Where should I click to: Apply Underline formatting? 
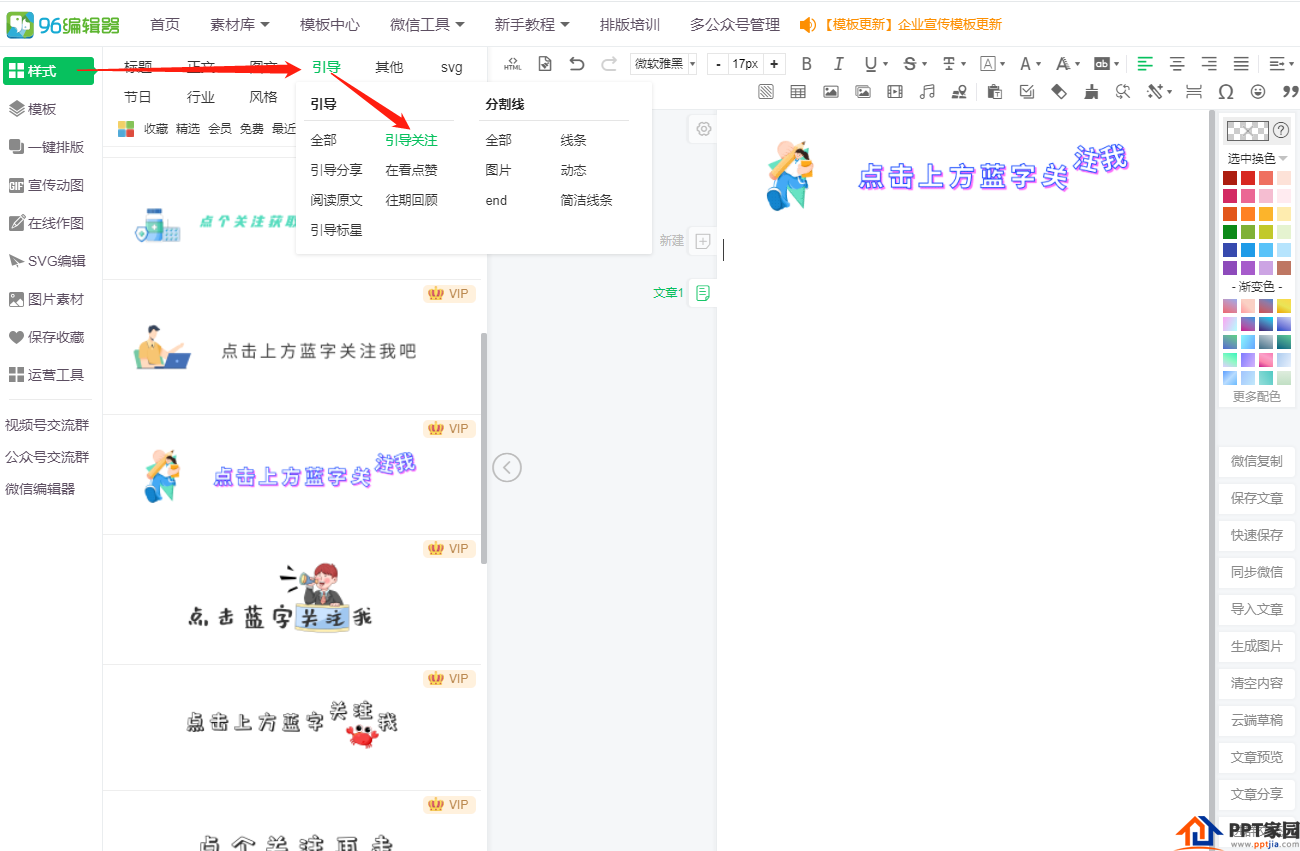pyautogui.click(x=870, y=64)
